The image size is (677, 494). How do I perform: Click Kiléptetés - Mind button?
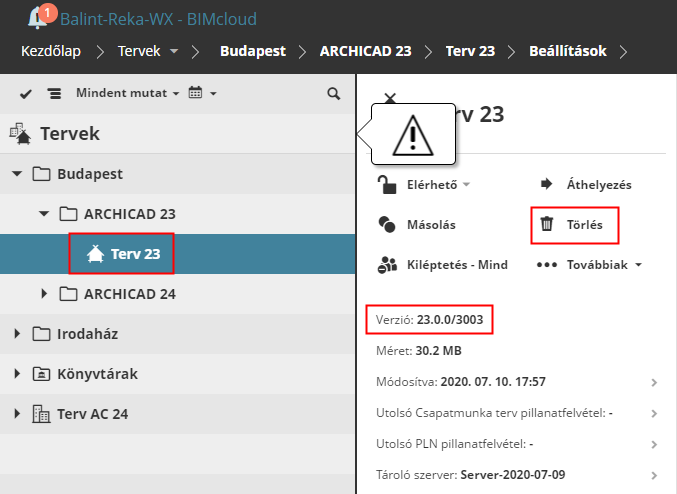click(457, 265)
